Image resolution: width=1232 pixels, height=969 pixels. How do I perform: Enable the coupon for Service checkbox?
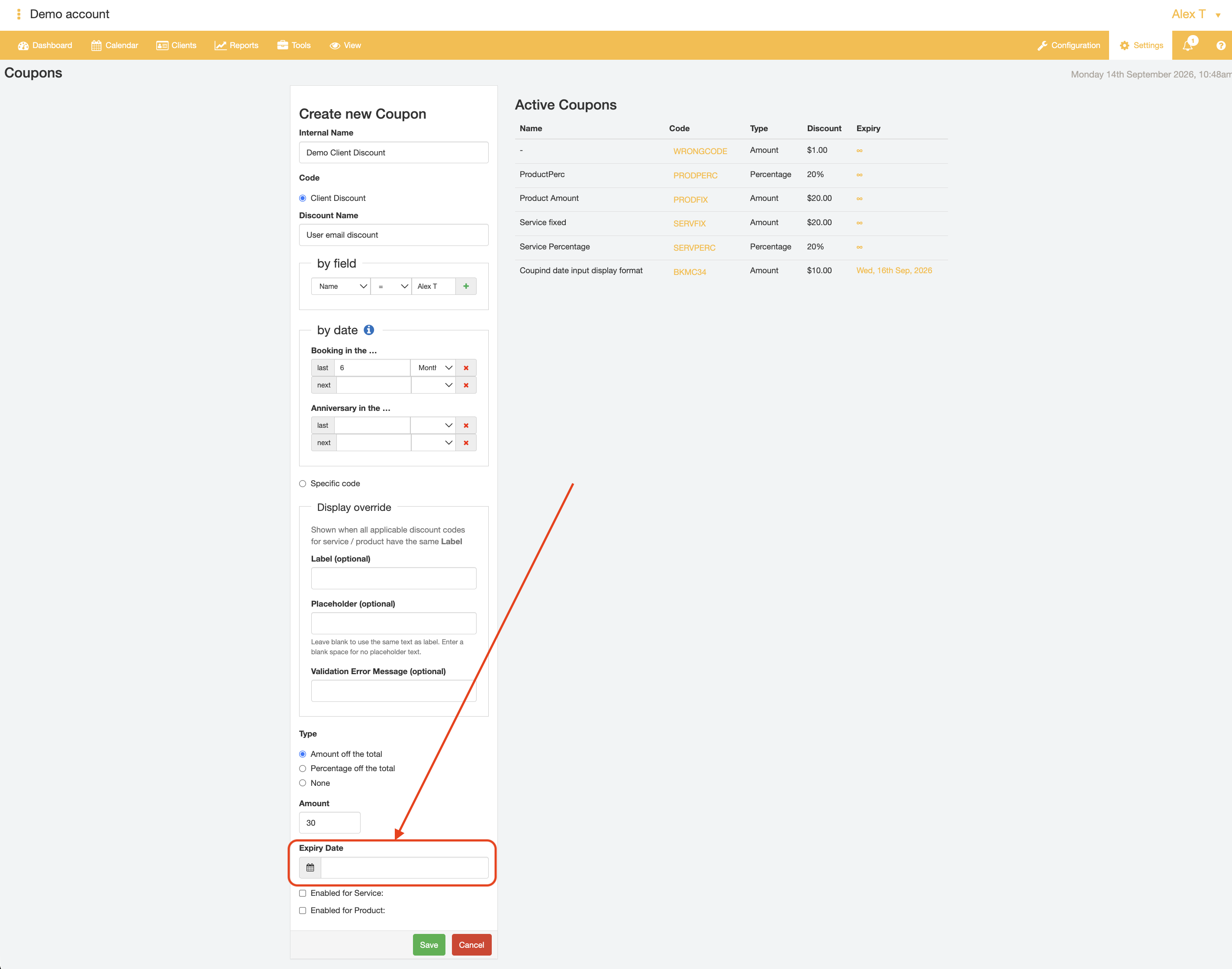(302, 893)
